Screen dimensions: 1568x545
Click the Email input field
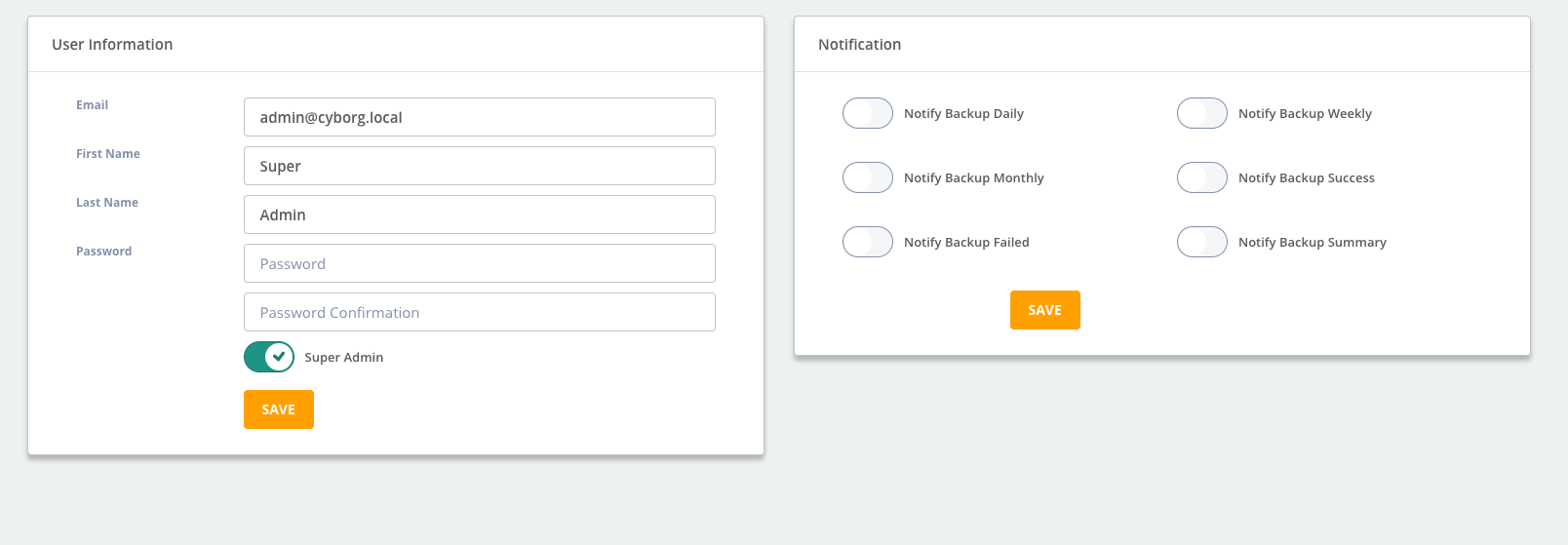480,117
